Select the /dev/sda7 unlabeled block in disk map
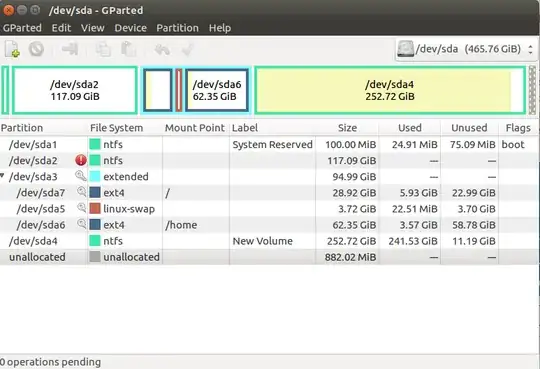 point(158,90)
